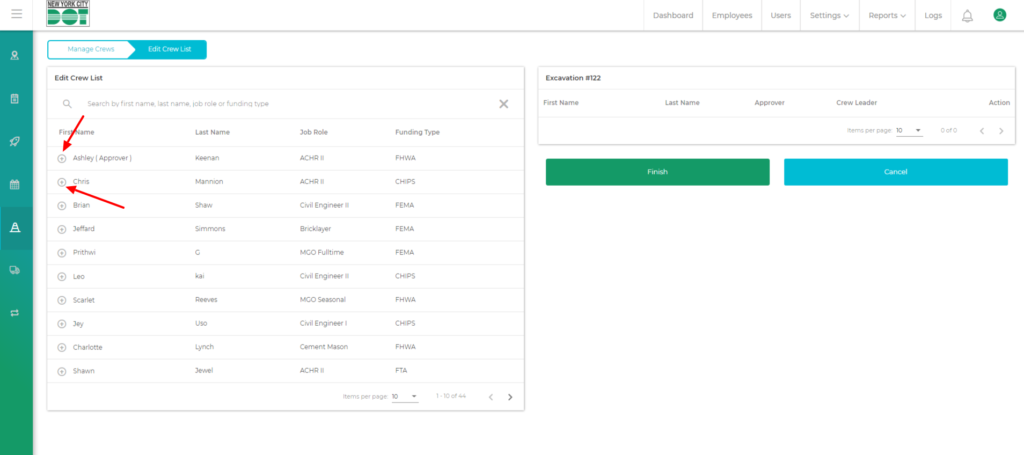This screenshot has height=455, width=1024.
Task: Add Brian Shaw to crew list
Action: click(62, 206)
